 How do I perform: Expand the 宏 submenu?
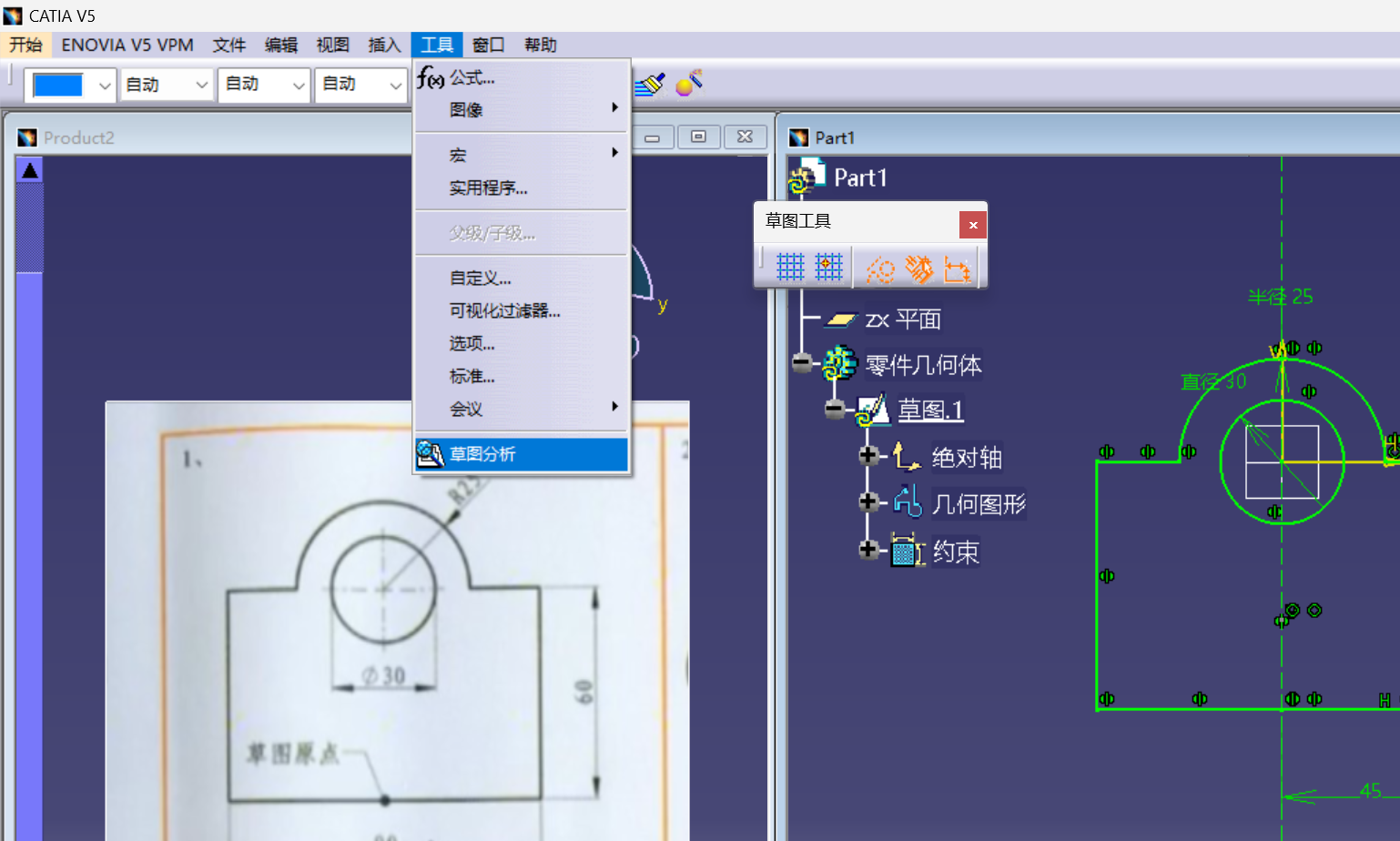tap(522, 155)
